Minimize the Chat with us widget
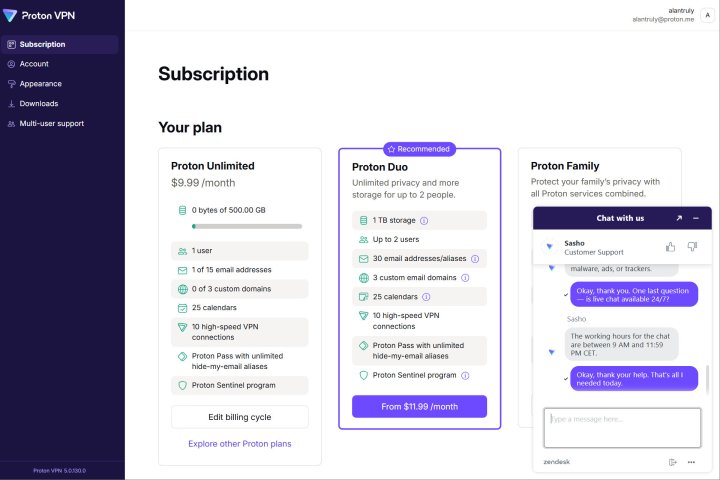The height and width of the screenshot is (480, 720). click(x=695, y=218)
